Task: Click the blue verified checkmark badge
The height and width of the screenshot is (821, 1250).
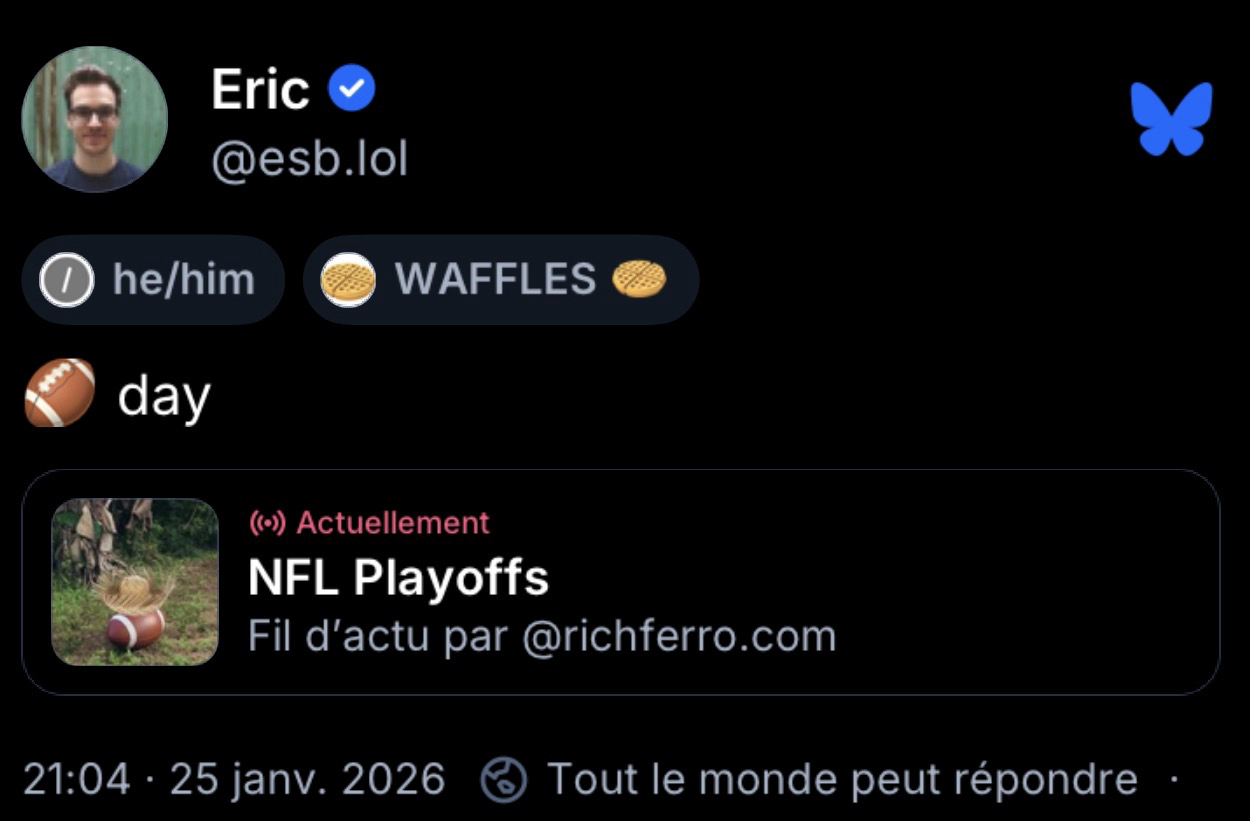Action: pyautogui.click(x=352, y=90)
